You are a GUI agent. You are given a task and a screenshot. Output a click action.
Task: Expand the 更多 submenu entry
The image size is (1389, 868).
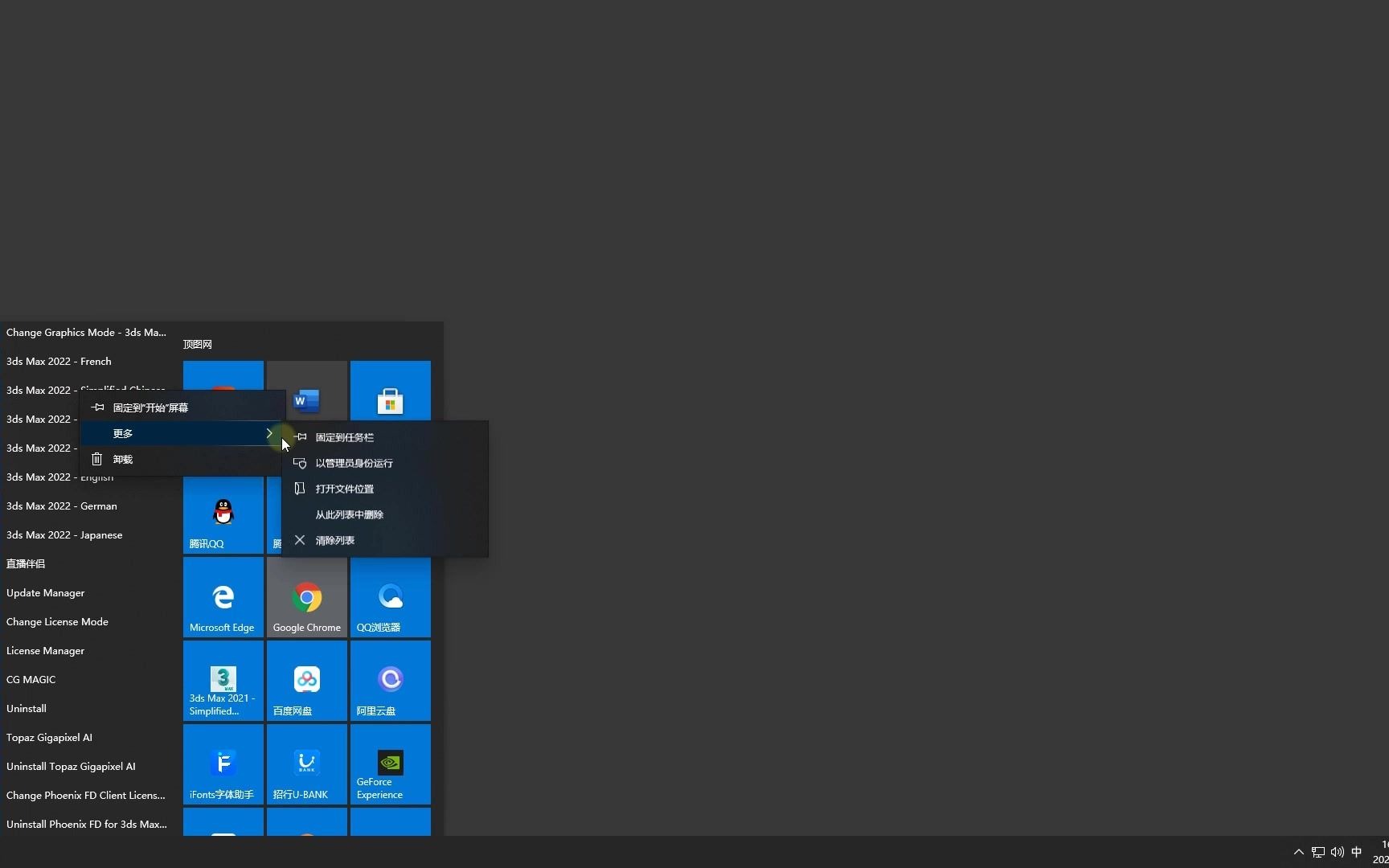click(183, 433)
